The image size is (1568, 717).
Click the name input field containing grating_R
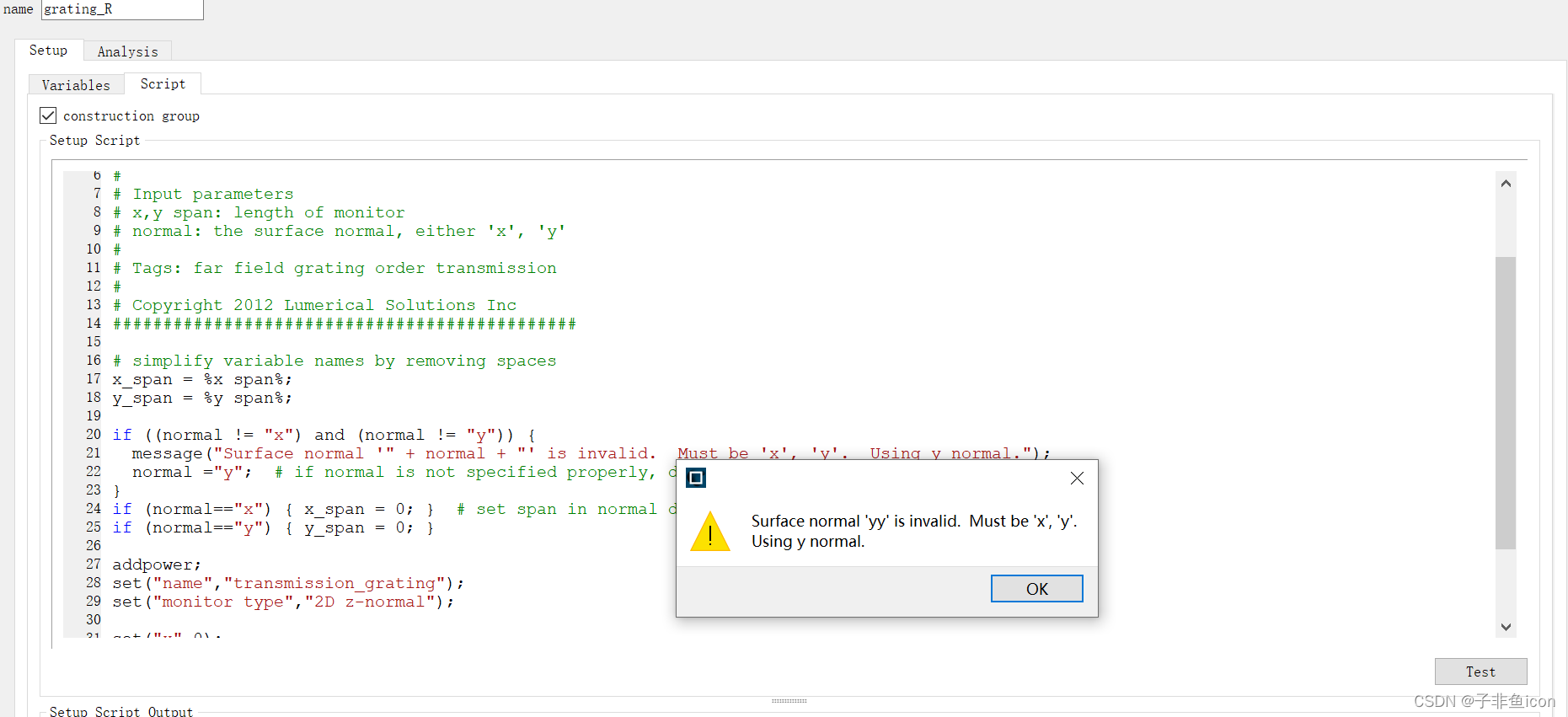pyautogui.click(x=122, y=9)
